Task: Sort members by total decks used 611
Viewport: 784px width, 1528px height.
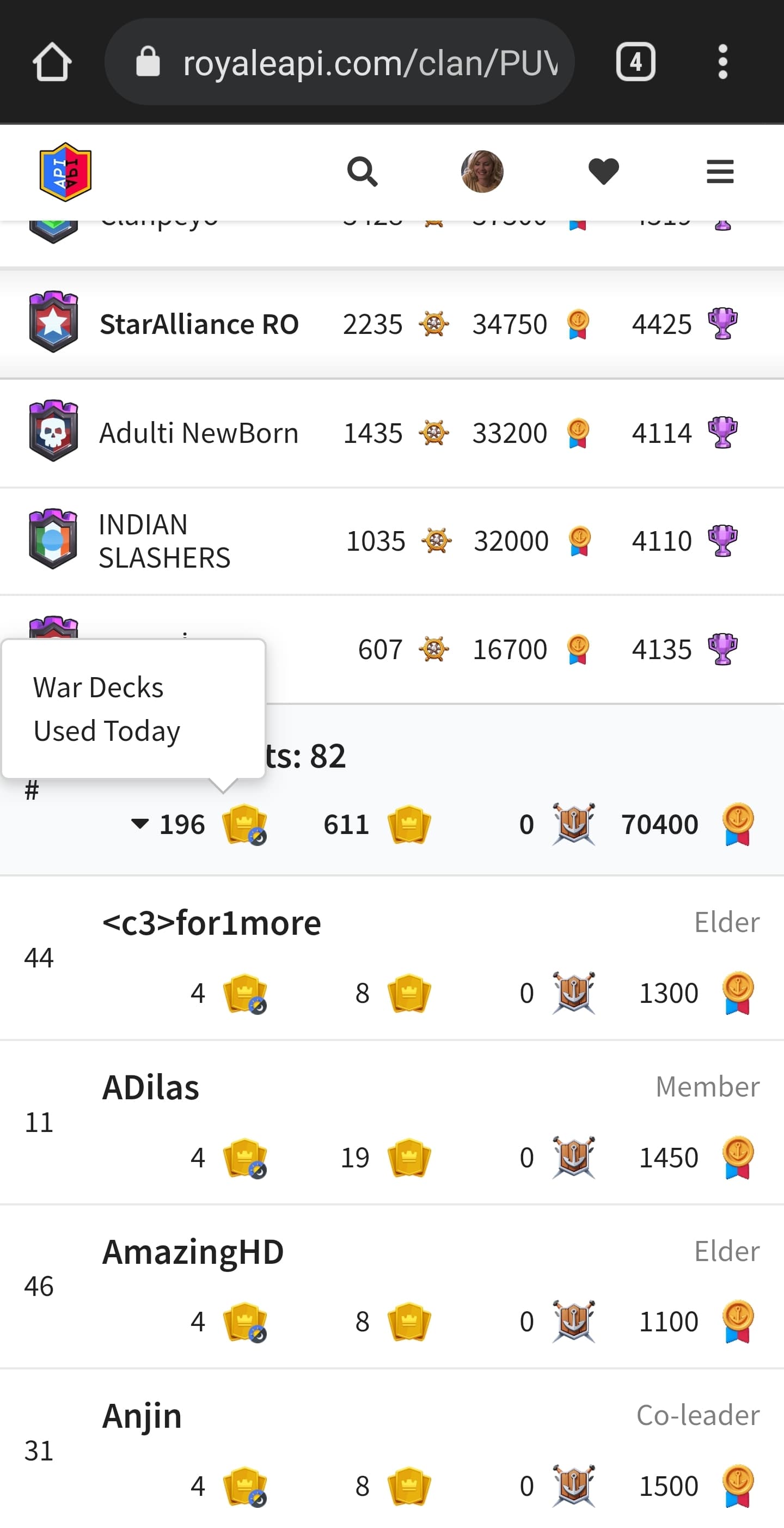Action: tap(377, 825)
